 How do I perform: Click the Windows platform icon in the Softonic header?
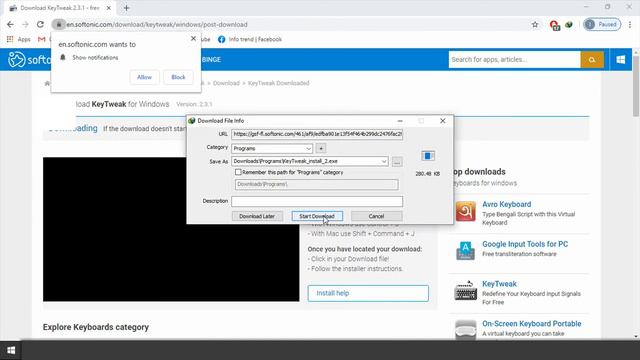[x=620, y=60]
